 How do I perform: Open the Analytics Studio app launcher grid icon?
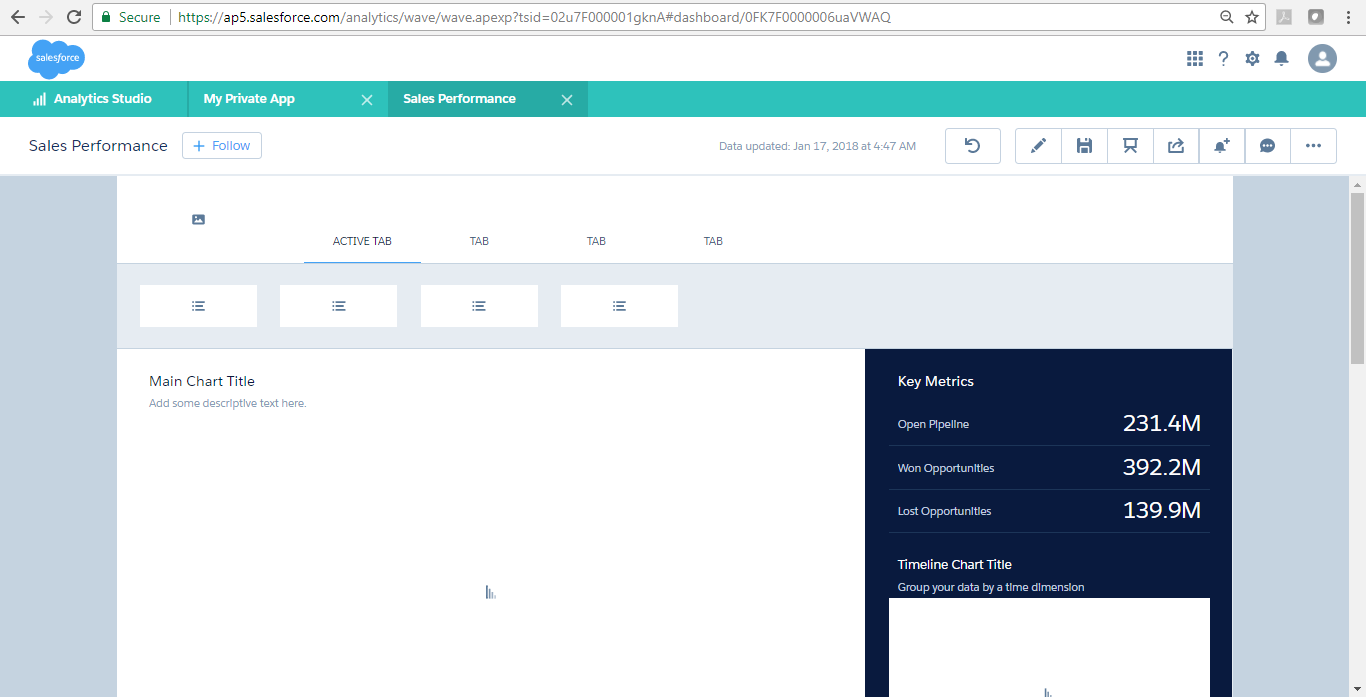(x=1194, y=58)
